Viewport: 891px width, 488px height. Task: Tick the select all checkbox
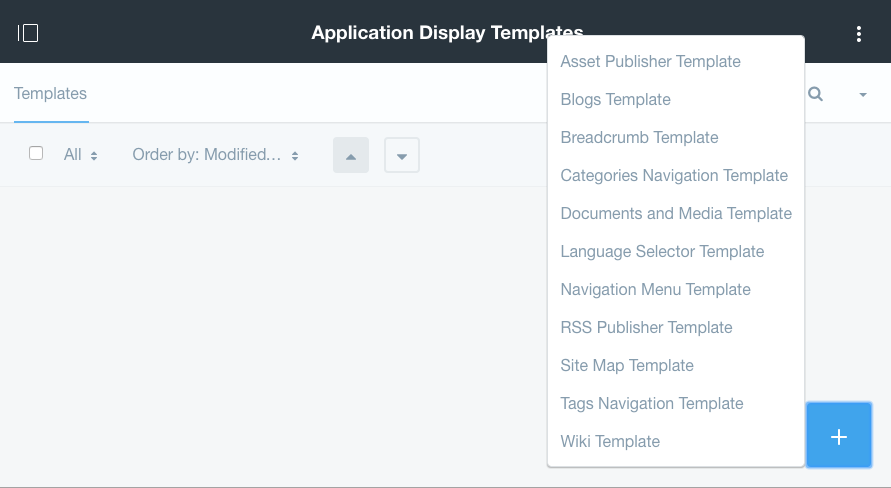pos(36,153)
